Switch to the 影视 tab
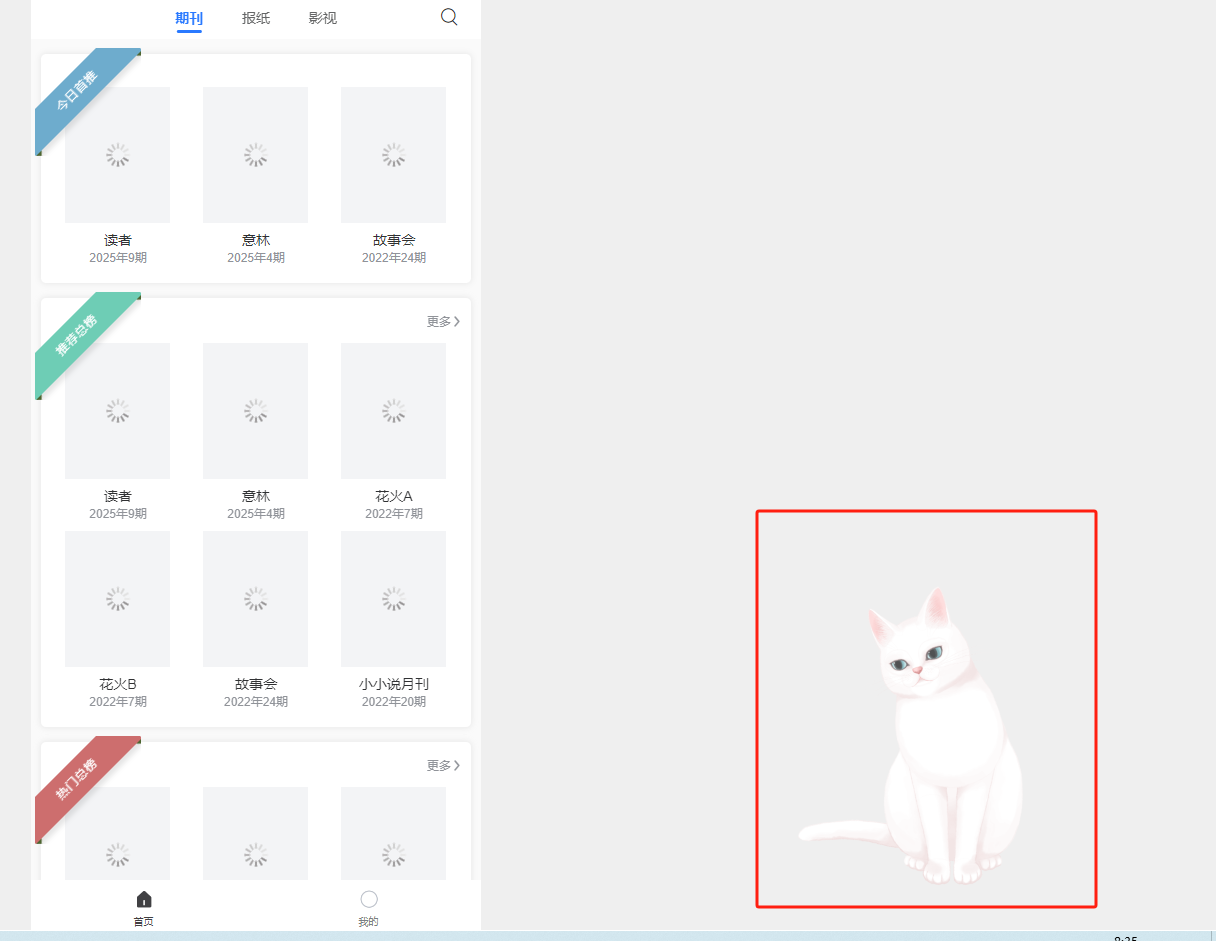1216x941 pixels. coord(323,18)
